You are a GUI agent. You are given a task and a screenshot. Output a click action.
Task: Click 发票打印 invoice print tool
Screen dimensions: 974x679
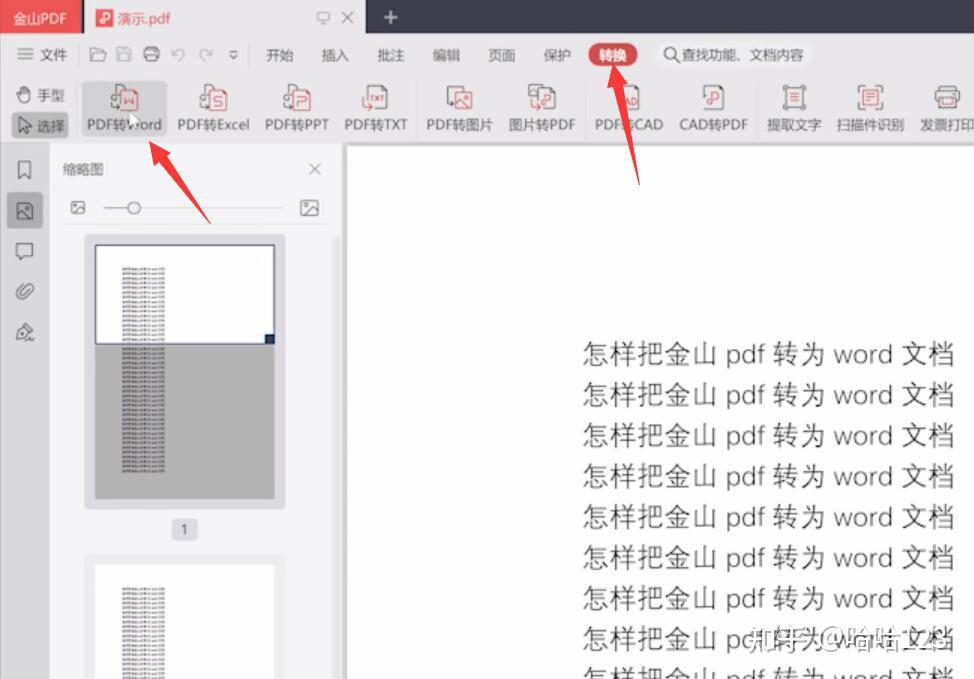pos(947,108)
